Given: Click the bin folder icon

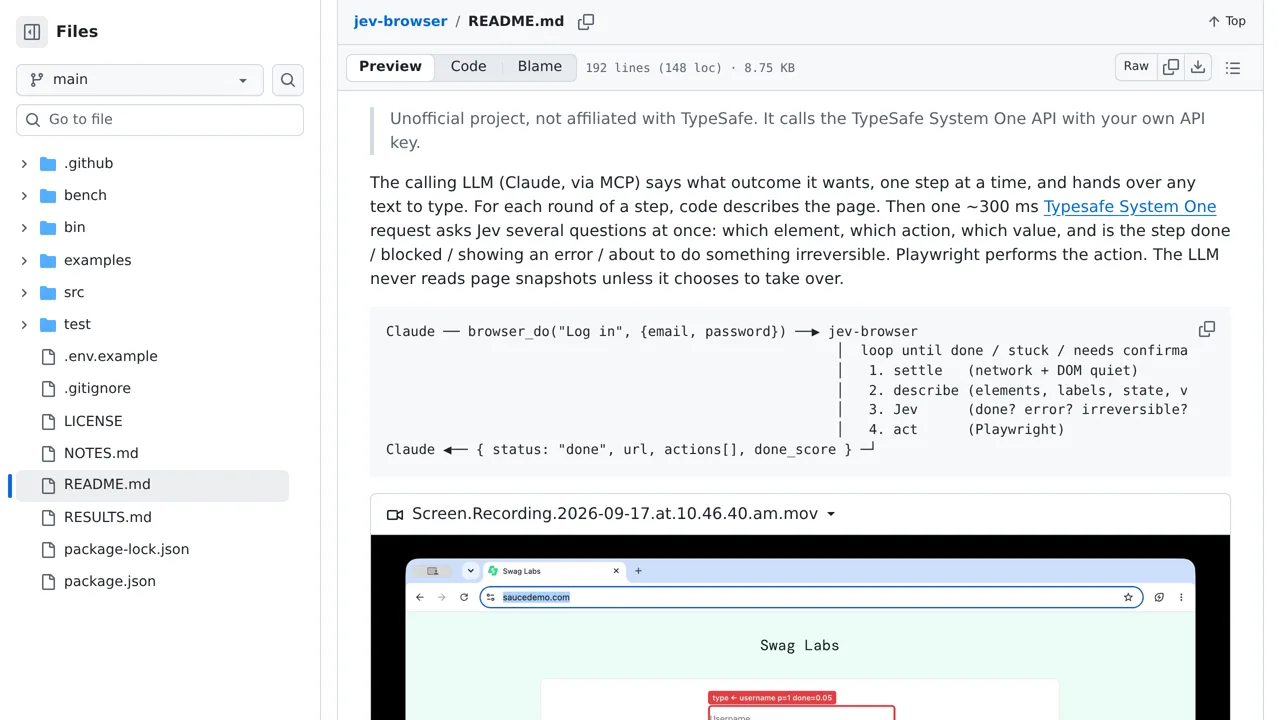Looking at the screenshot, I should (x=48, y=227).
